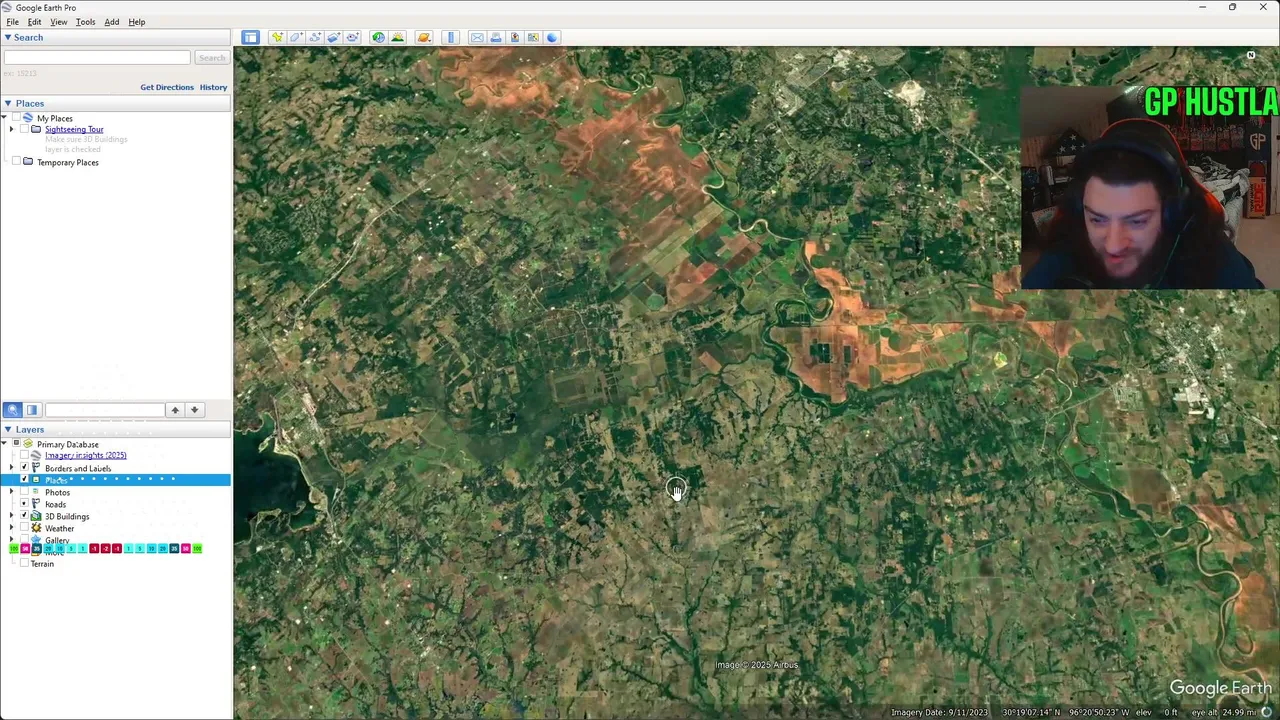
Task: Expand the Borders and Labels node
Action: point(12,468)
